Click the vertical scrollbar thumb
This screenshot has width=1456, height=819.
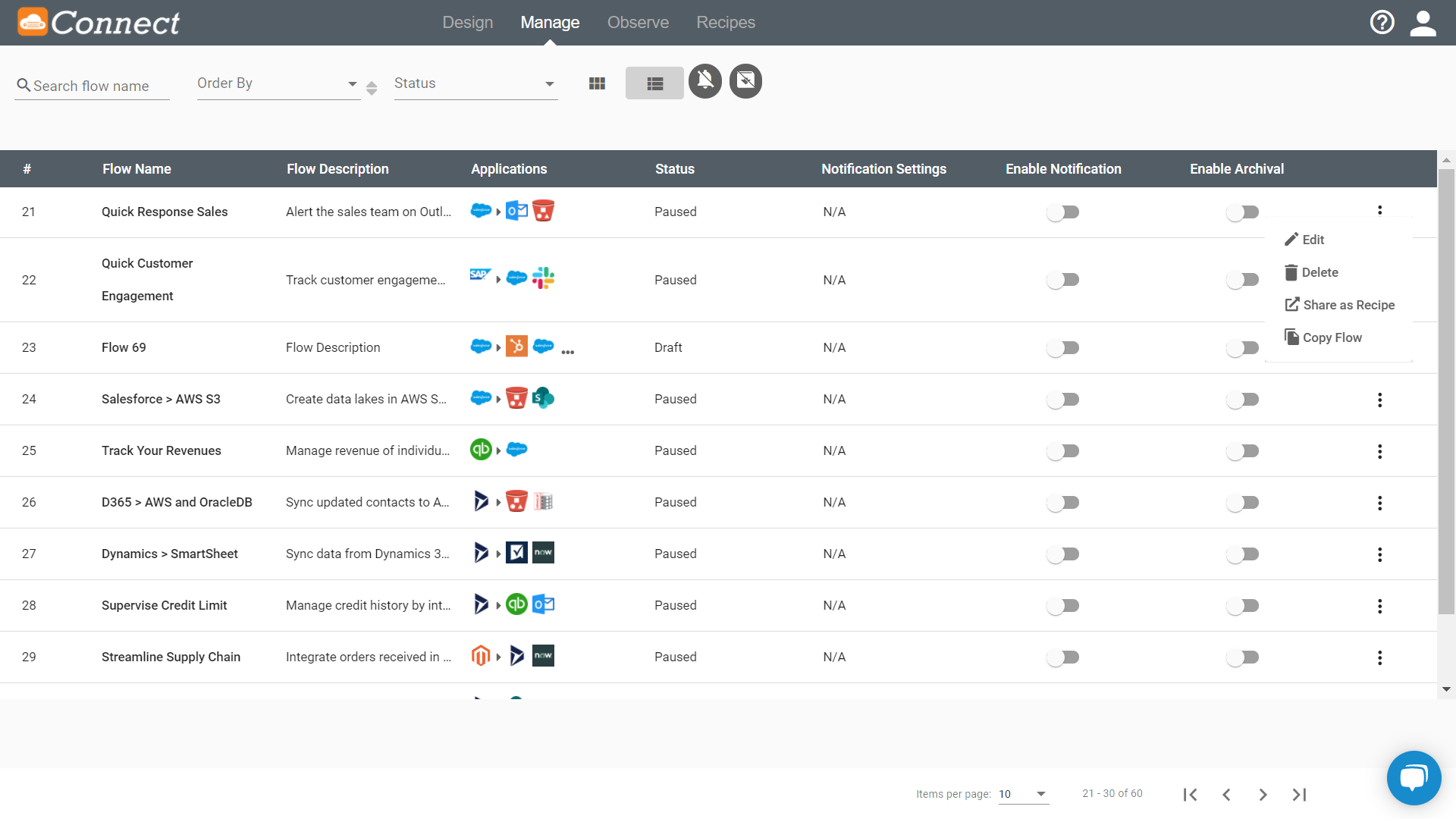1446,391
